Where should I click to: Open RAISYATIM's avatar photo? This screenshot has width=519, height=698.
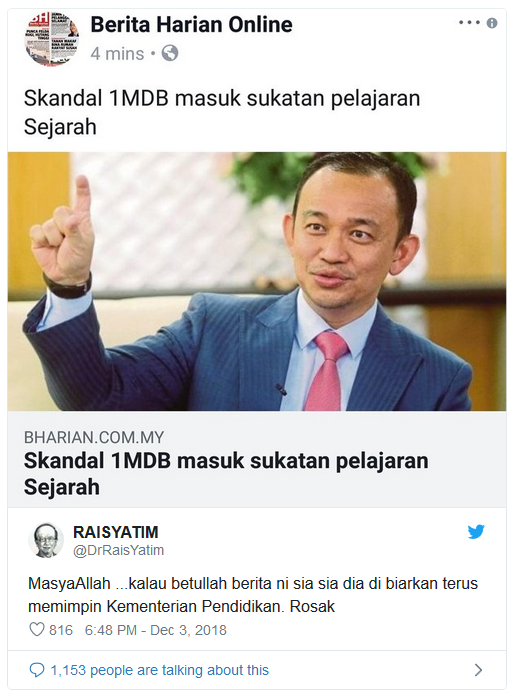[x=46, y=540]
